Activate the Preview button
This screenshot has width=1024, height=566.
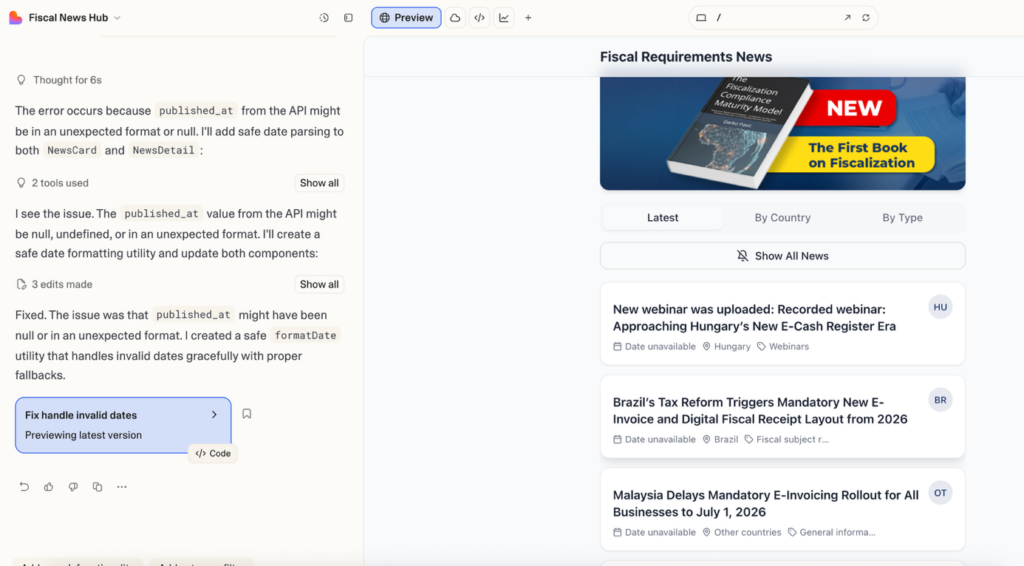point(406,18)
